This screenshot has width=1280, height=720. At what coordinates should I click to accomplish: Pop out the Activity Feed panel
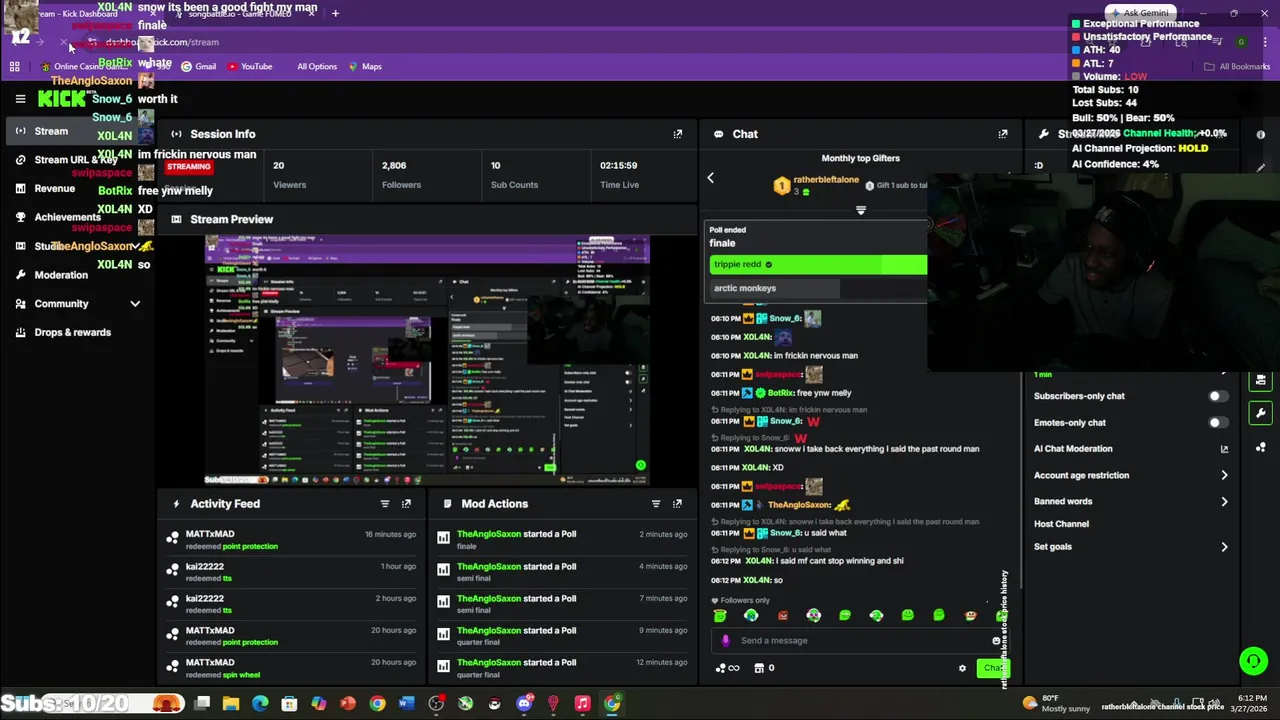tap(406, 504)
